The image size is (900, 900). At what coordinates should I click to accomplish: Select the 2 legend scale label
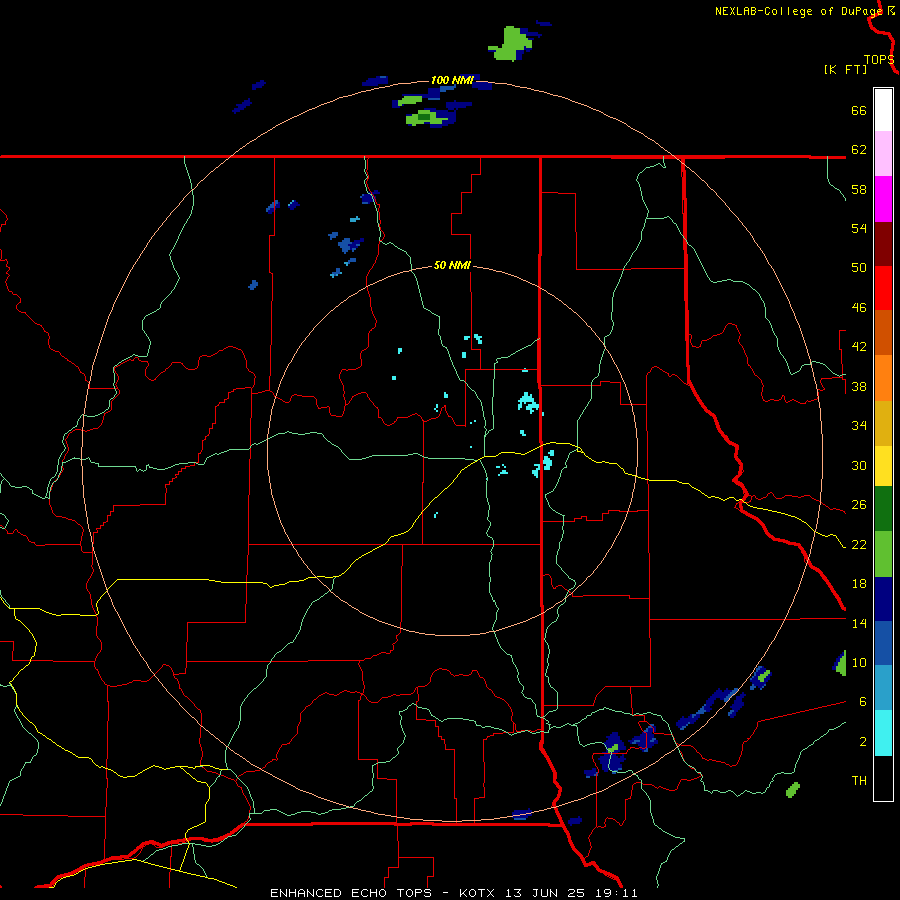tap(863, 742)
